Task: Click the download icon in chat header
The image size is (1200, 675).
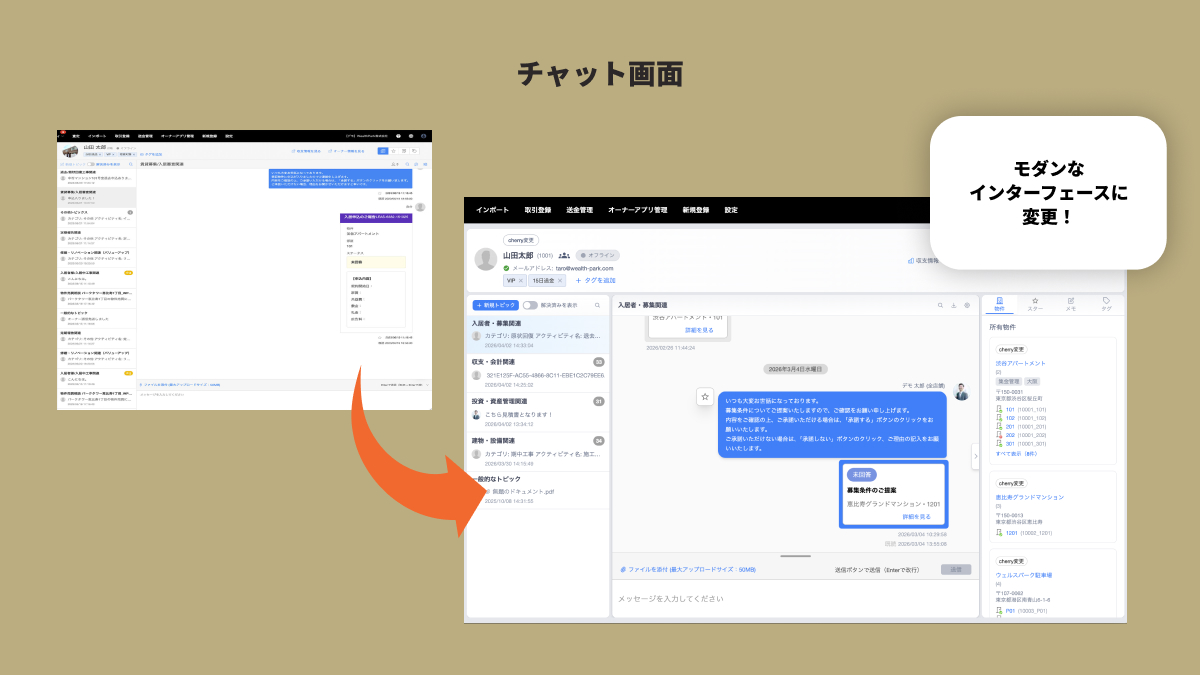Action: pyautogui.click(x=953, y=305)
